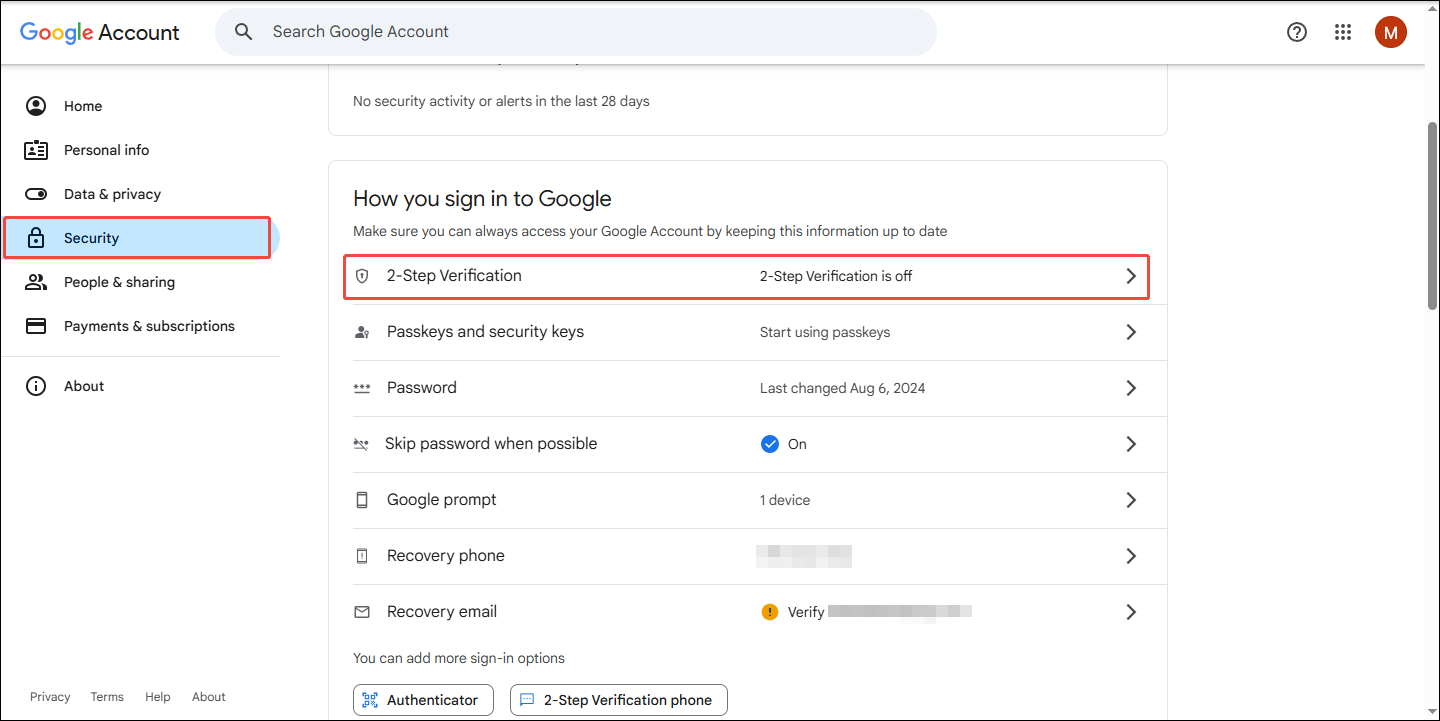Click the Home person icon in sidebar
The height and width of the screenshot is (721, 1440).
[36, 106]
